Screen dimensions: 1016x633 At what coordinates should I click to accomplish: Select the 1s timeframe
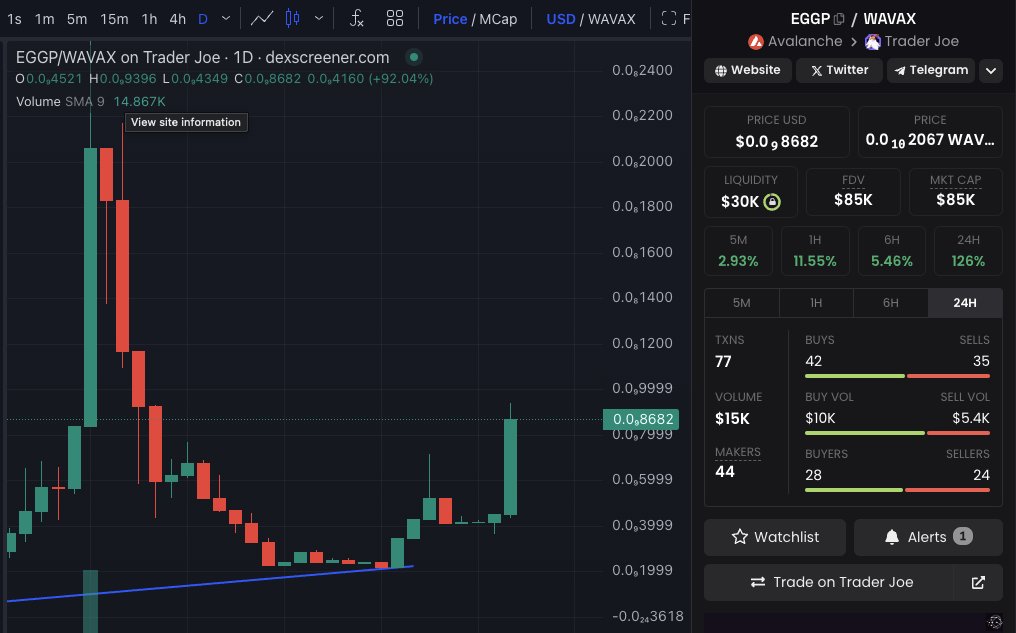point(14,19)
